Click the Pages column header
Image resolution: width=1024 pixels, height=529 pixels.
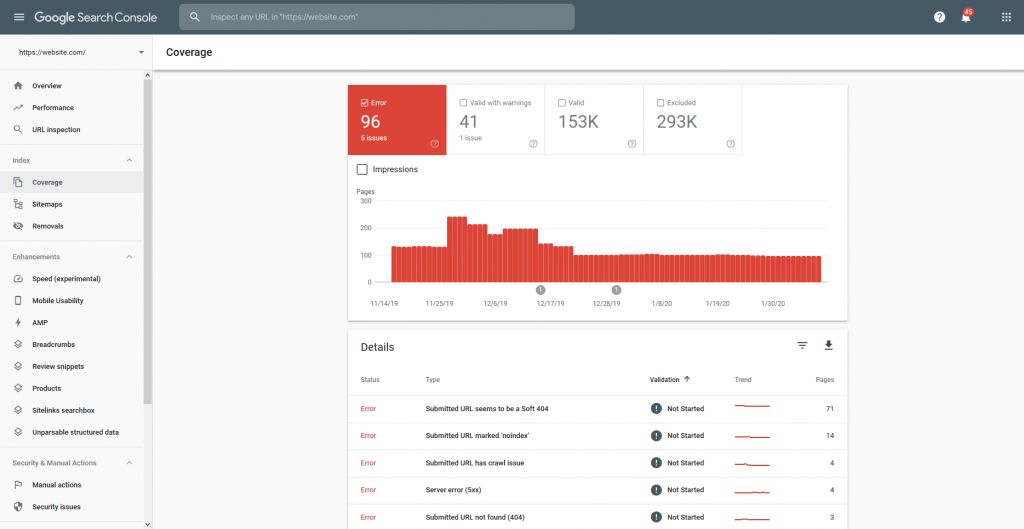click(x=825, y=379)
